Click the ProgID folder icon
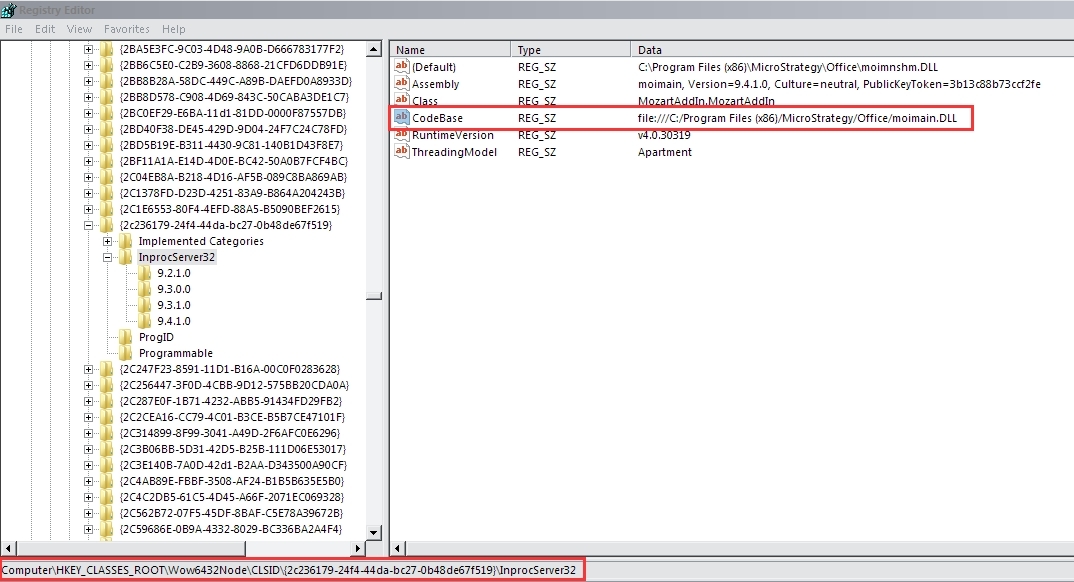 pyautogui.click(x=126, y=337)
